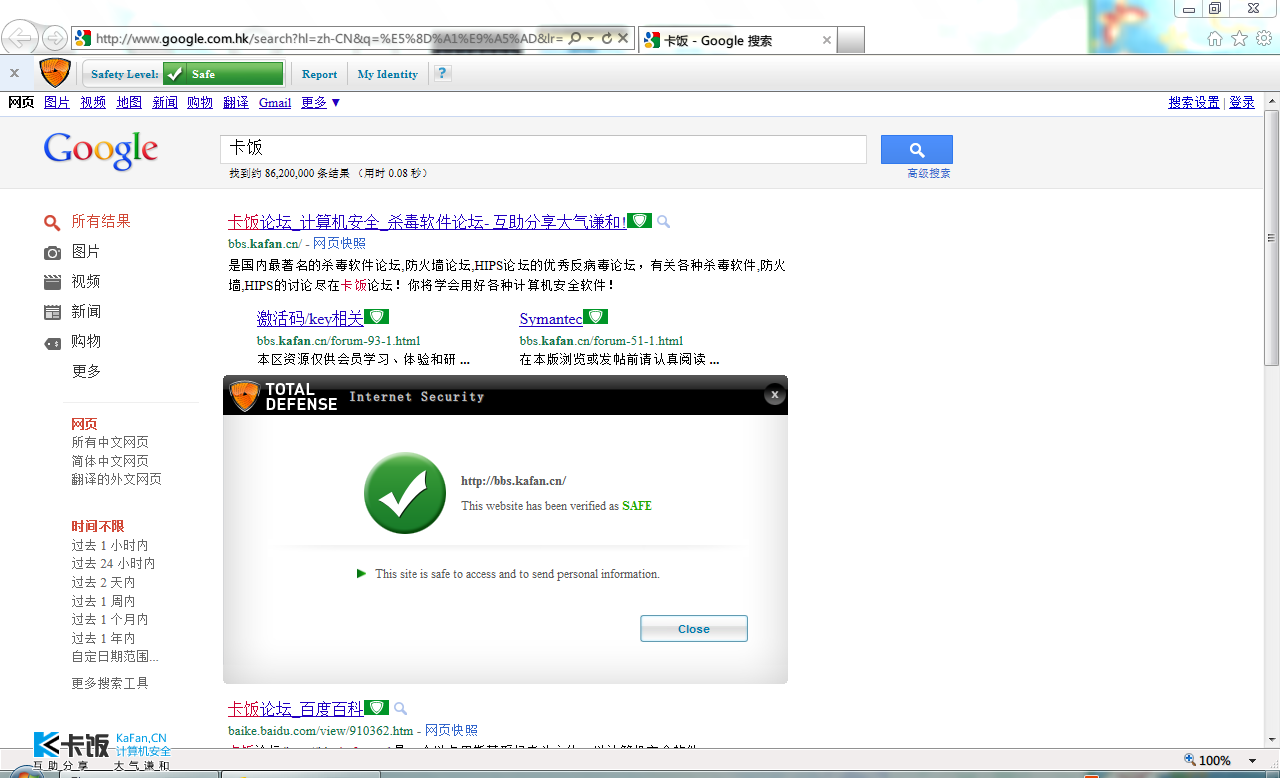The height and width of the screenshot is (778, 1280).
Task: Click the green Safe safety level indicator
Action: click(x=223, y=74)
